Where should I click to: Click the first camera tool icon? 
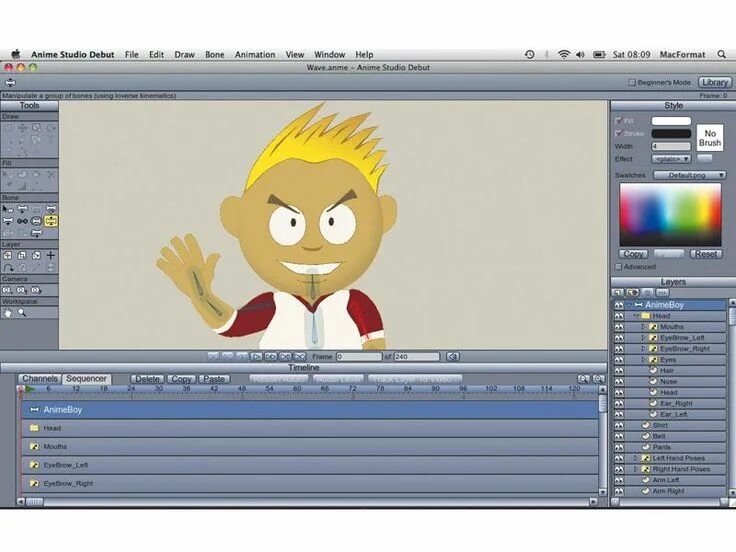(x=7, y=290)
